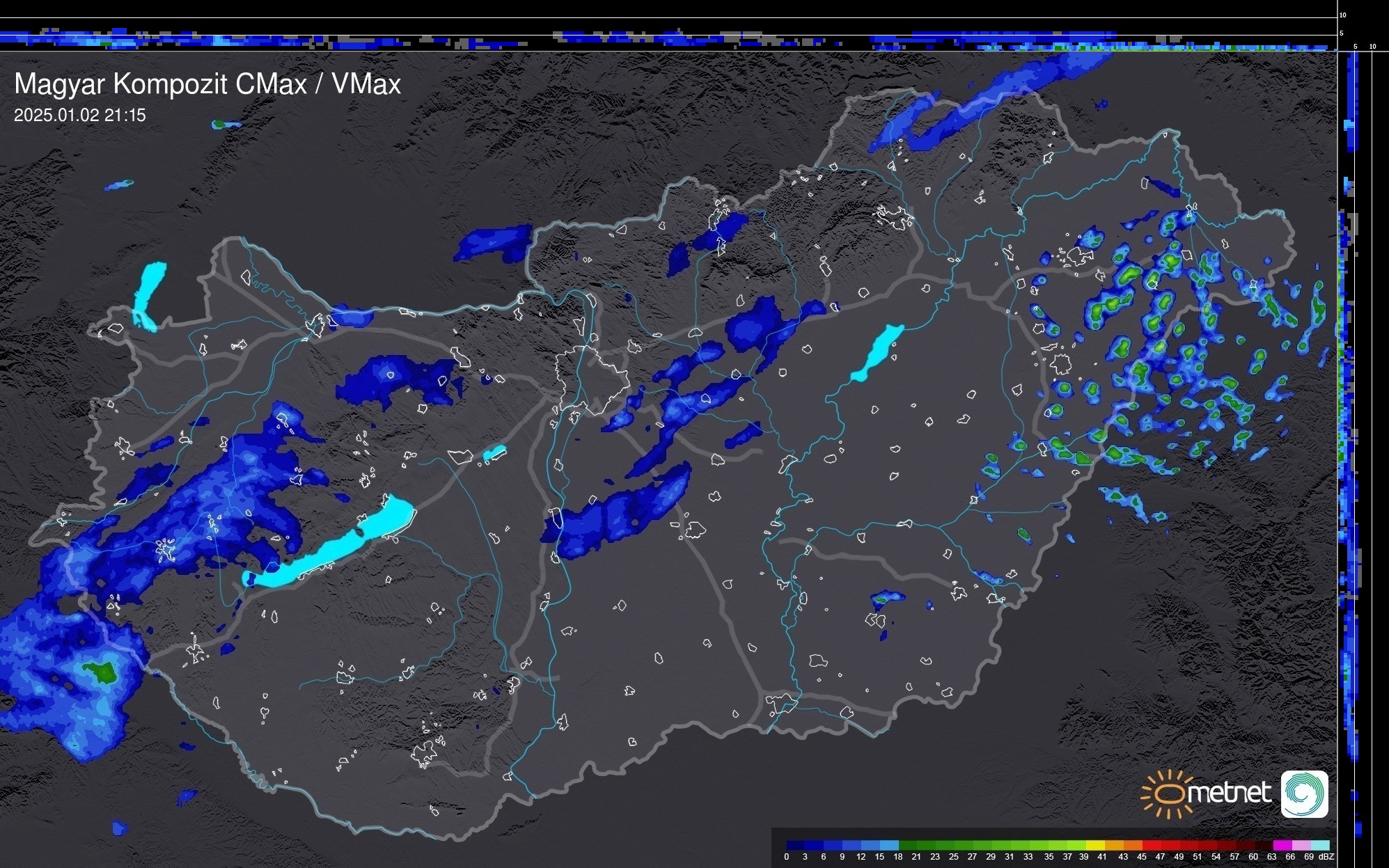Viewport: 1389px width, 868px height.
Task: Click the 5 label on the top cross-section
Action: pos(1342,33)
